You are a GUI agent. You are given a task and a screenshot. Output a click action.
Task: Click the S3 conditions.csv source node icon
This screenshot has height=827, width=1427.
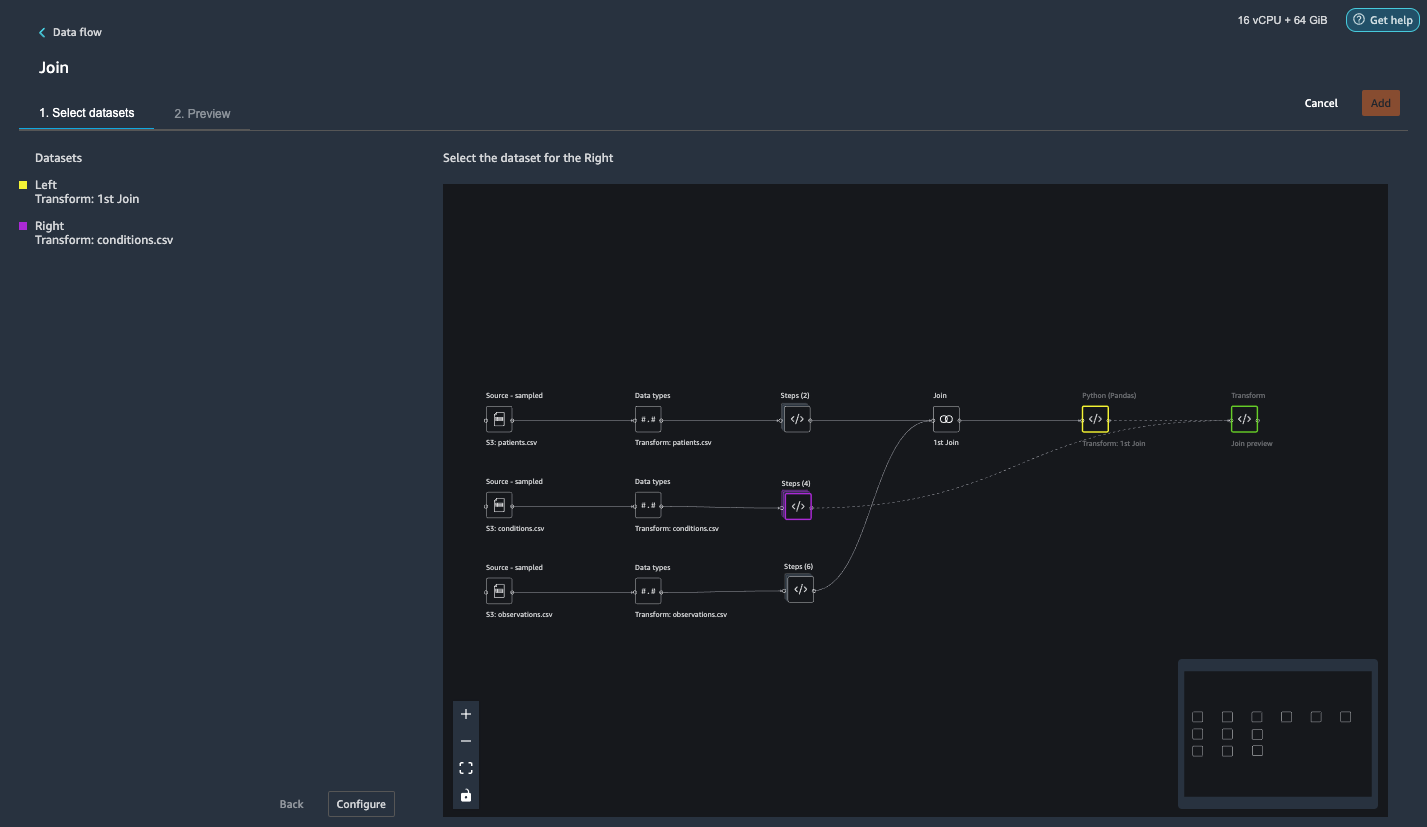tap(499, 505)
